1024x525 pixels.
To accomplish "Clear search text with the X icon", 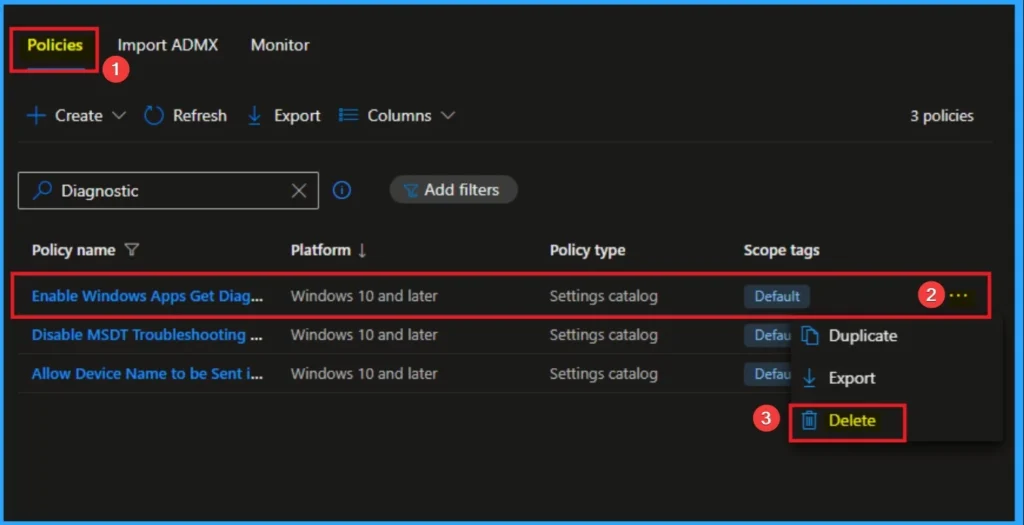I will tap(299, 190).
